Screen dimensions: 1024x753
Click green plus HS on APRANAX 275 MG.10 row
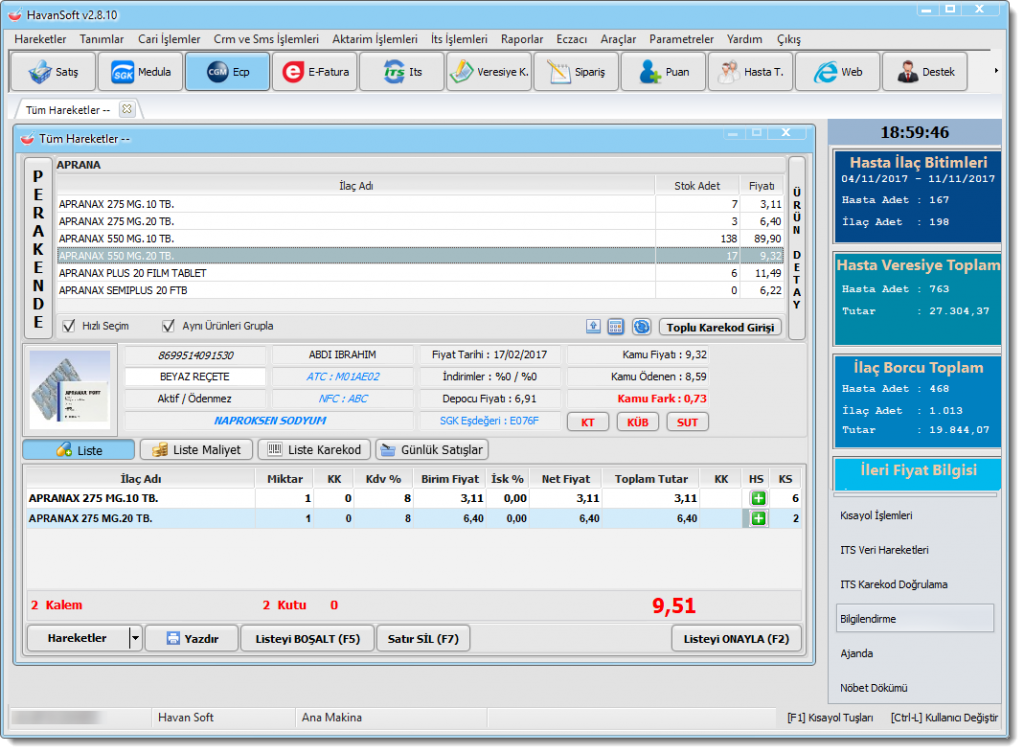(x=758, y=498)
